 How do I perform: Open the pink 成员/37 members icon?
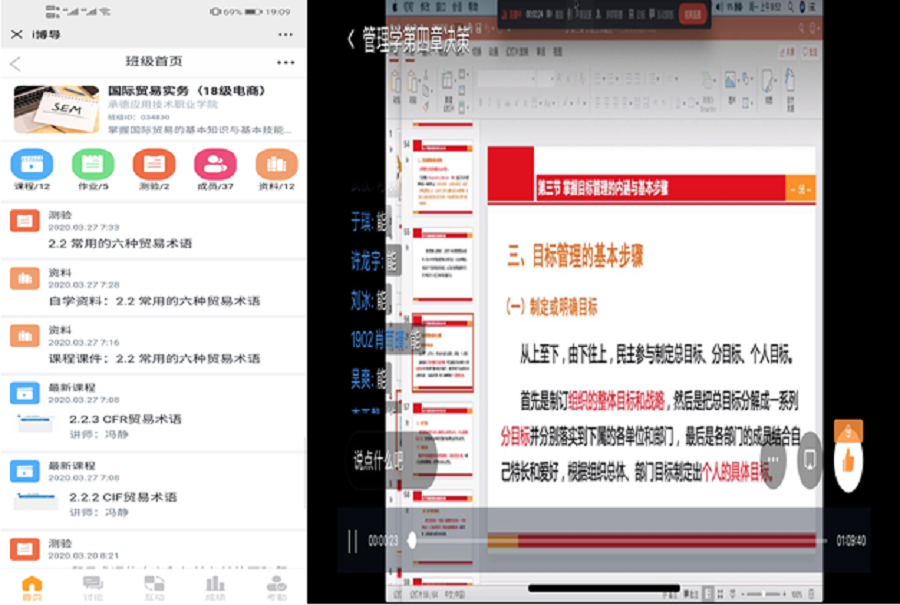[x=215, y=164]
